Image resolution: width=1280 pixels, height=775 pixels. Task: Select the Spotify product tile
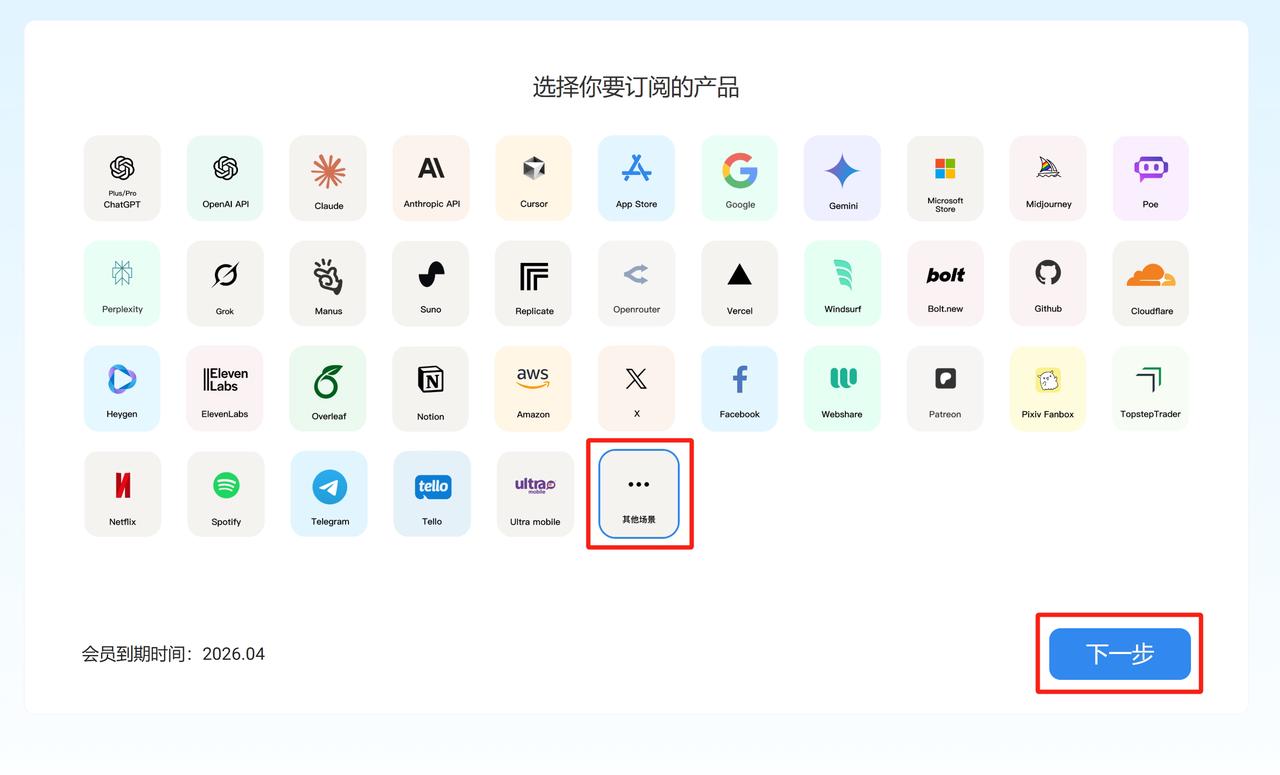226,494
